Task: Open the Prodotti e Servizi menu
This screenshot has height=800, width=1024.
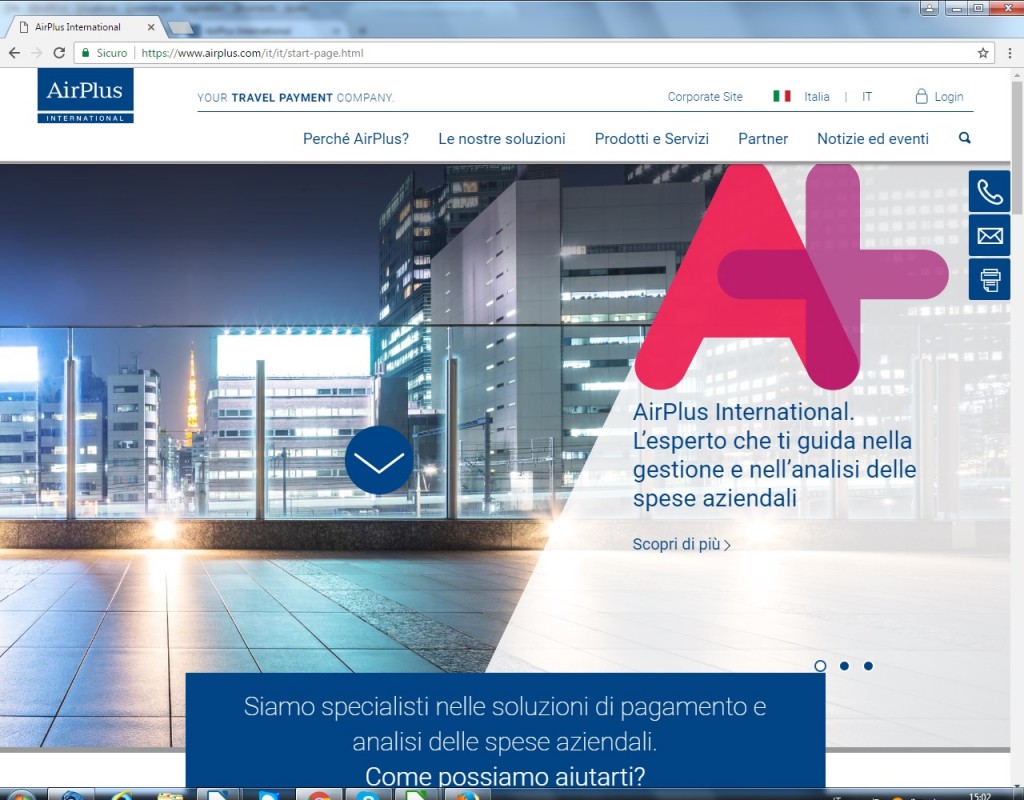Action: point(651,139)
